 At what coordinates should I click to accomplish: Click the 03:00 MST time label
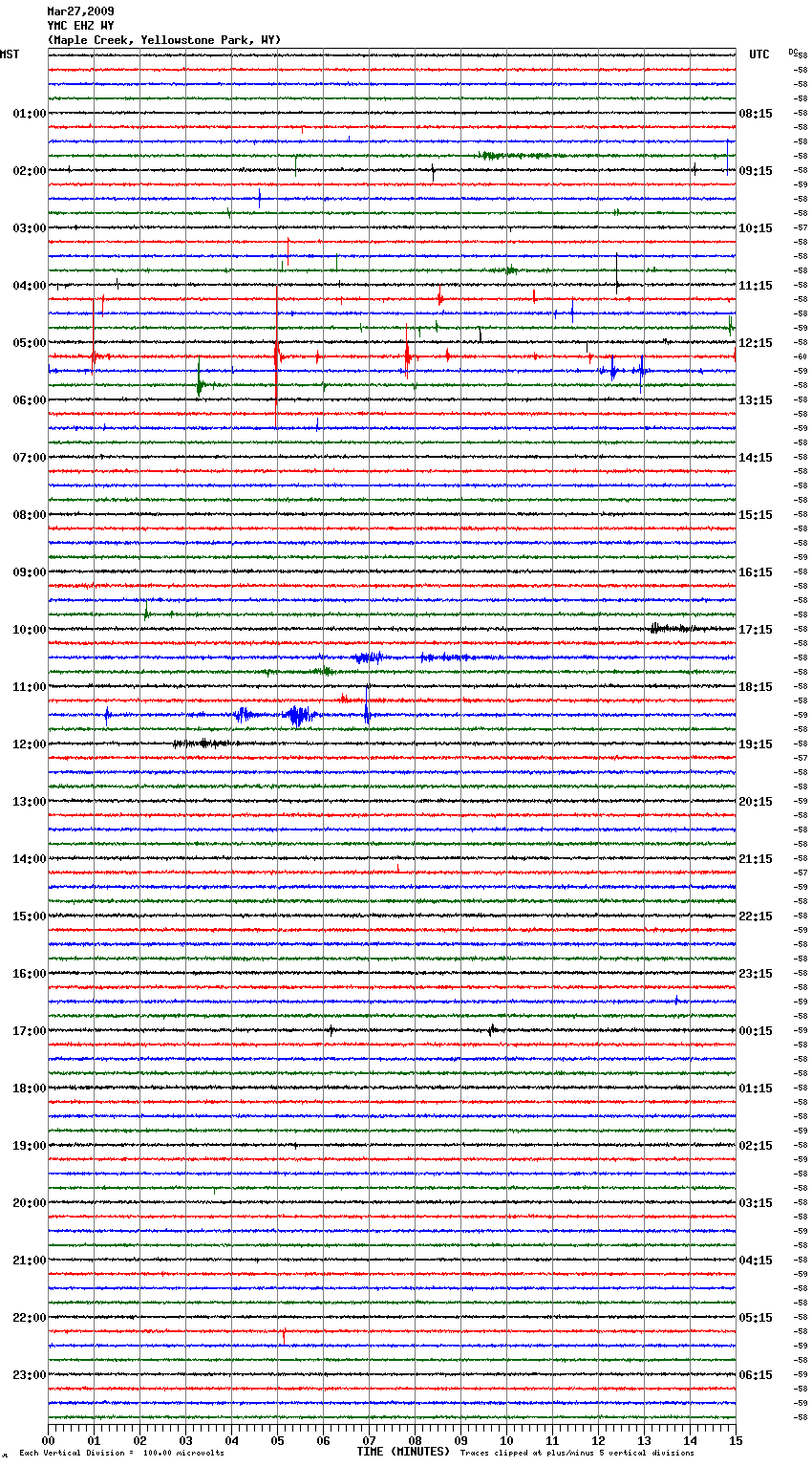pos(30,228)
